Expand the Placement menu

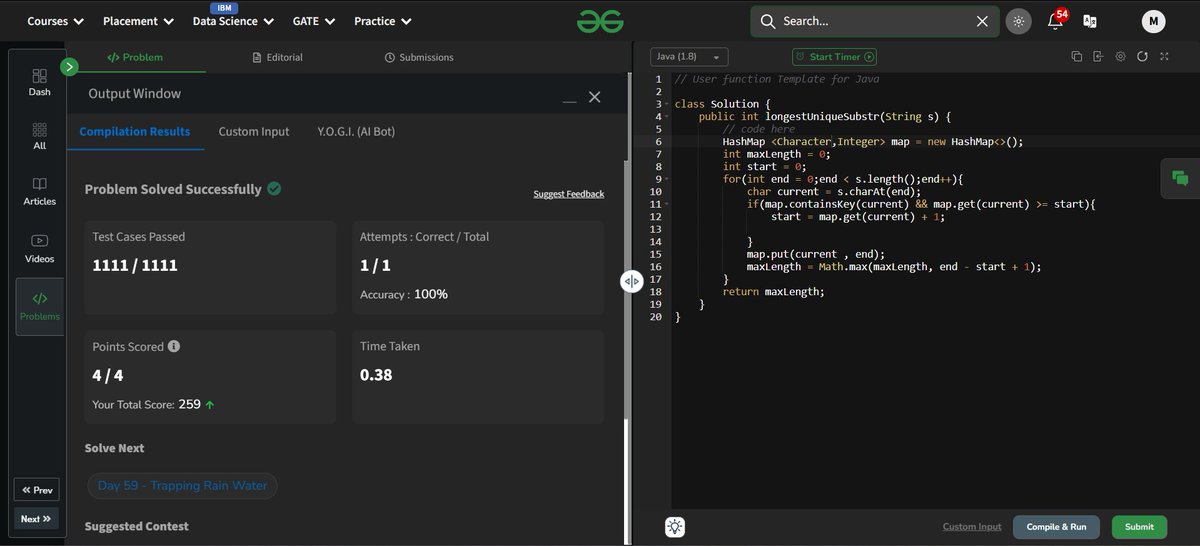tap(138, 21)
